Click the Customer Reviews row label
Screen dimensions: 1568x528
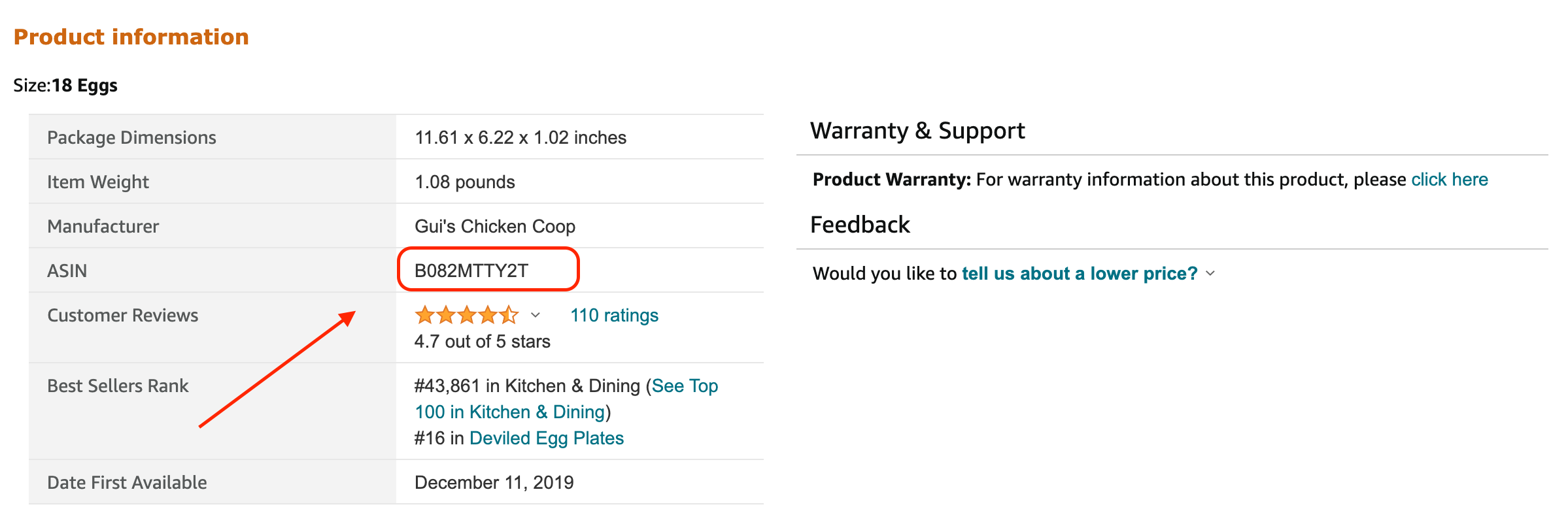pyautogui.click(x=123, y=315)
